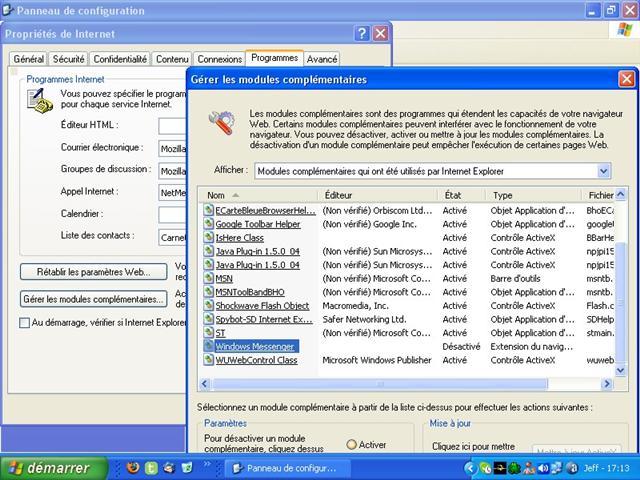Screen dimensions: 640x480
Task: Click the list scroll down arrow
Action: click(620, 371)
